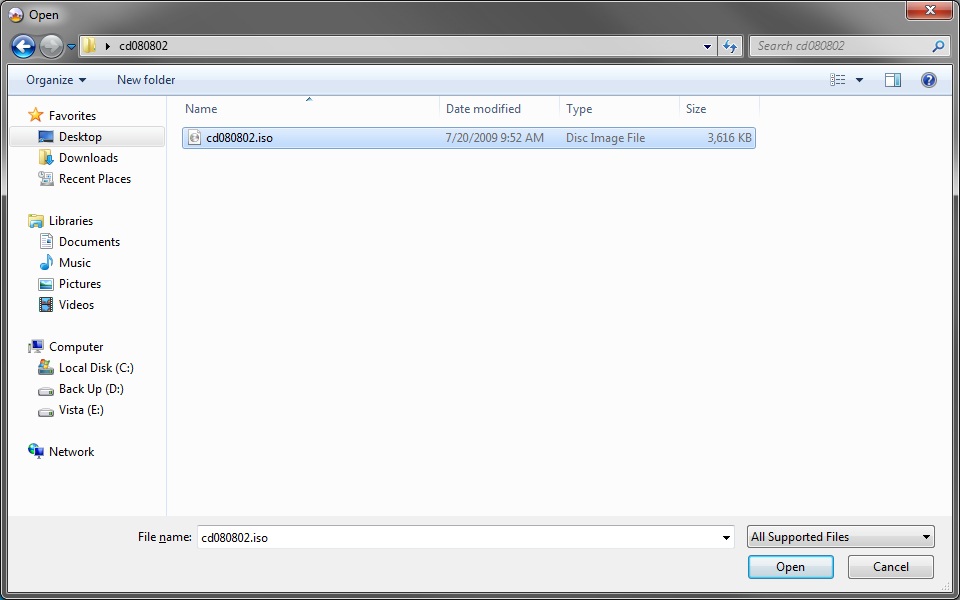Expand the All Supported Files dropdown
The height and width of the screenshot is (600, 960).
840,537
